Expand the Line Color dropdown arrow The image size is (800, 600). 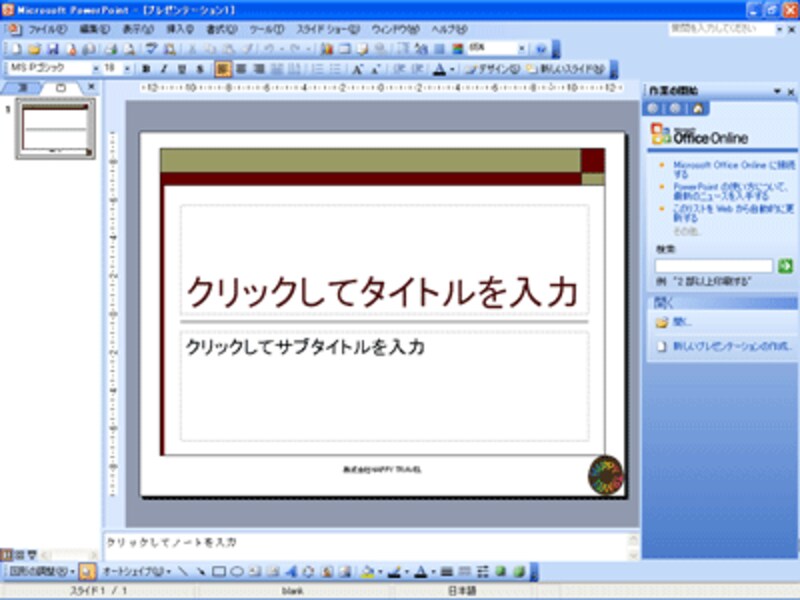pyautogui.click(x=407, y=572)
